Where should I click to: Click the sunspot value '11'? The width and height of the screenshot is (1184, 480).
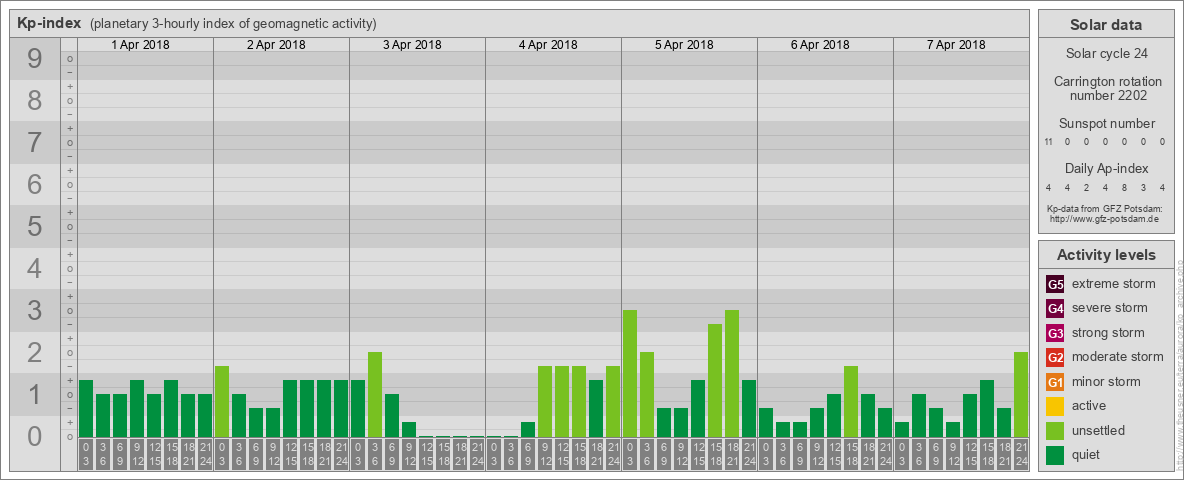(1049, 141)
